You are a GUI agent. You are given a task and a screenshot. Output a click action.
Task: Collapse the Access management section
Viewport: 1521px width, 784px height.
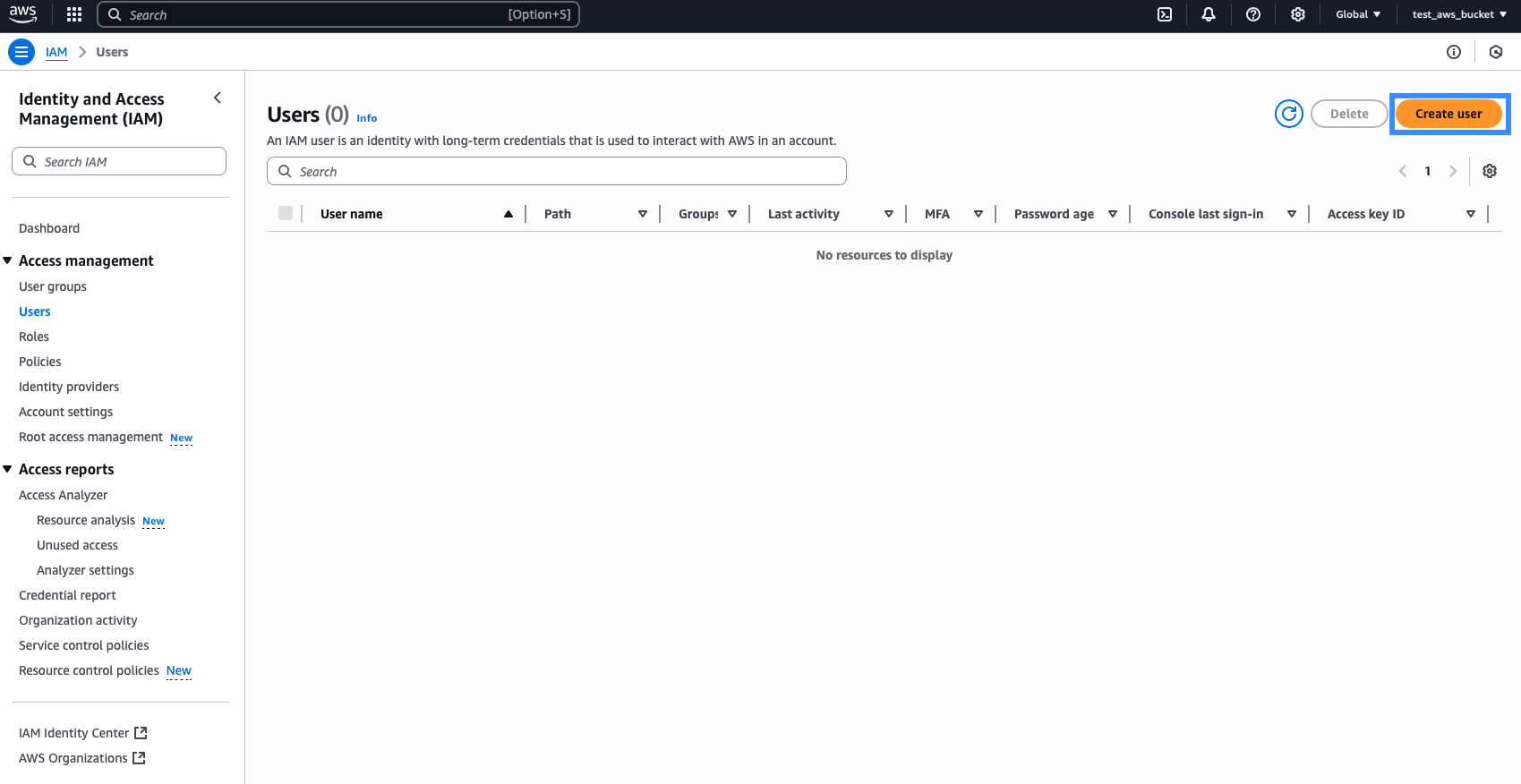pos(8,260)
